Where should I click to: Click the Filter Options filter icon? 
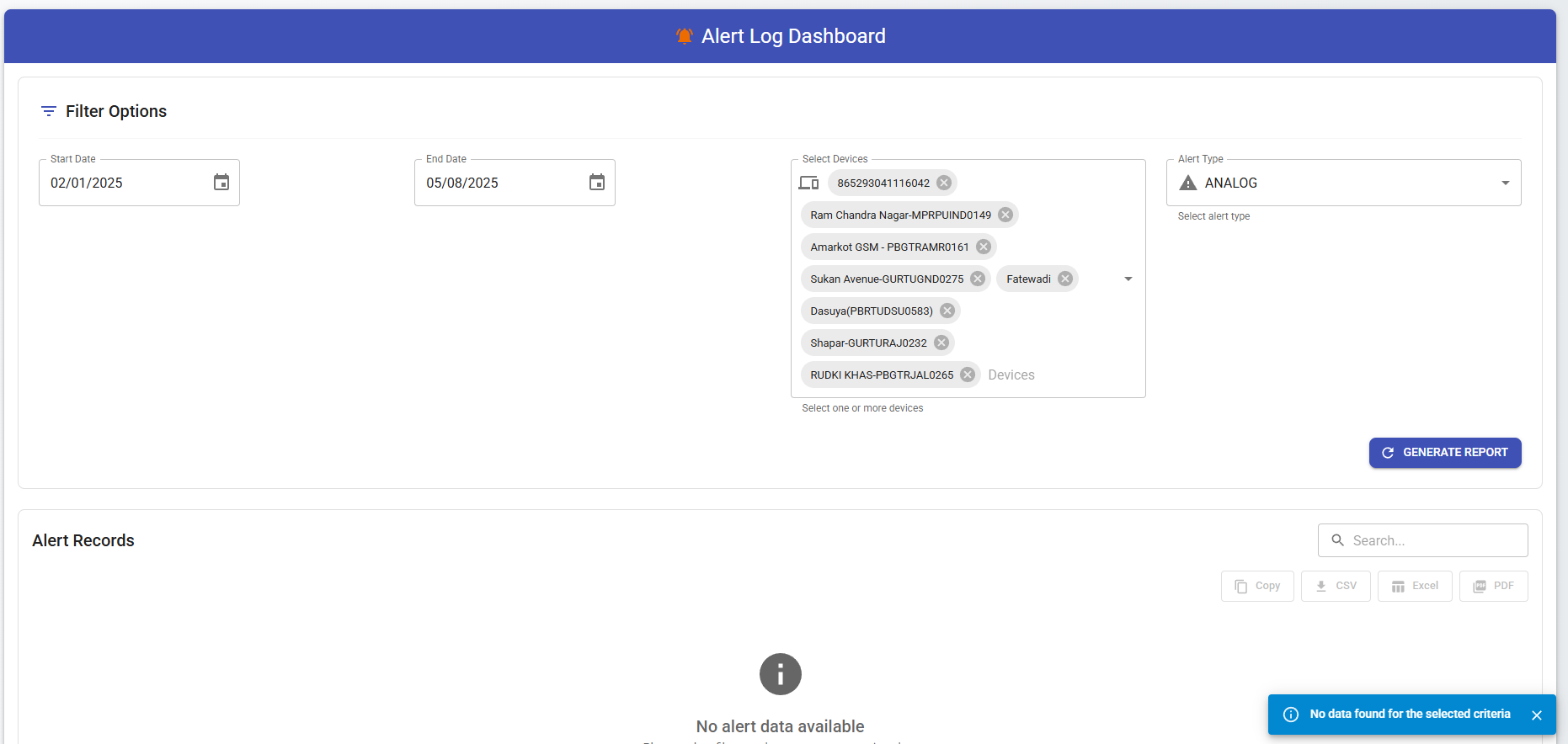pos(49,111)
